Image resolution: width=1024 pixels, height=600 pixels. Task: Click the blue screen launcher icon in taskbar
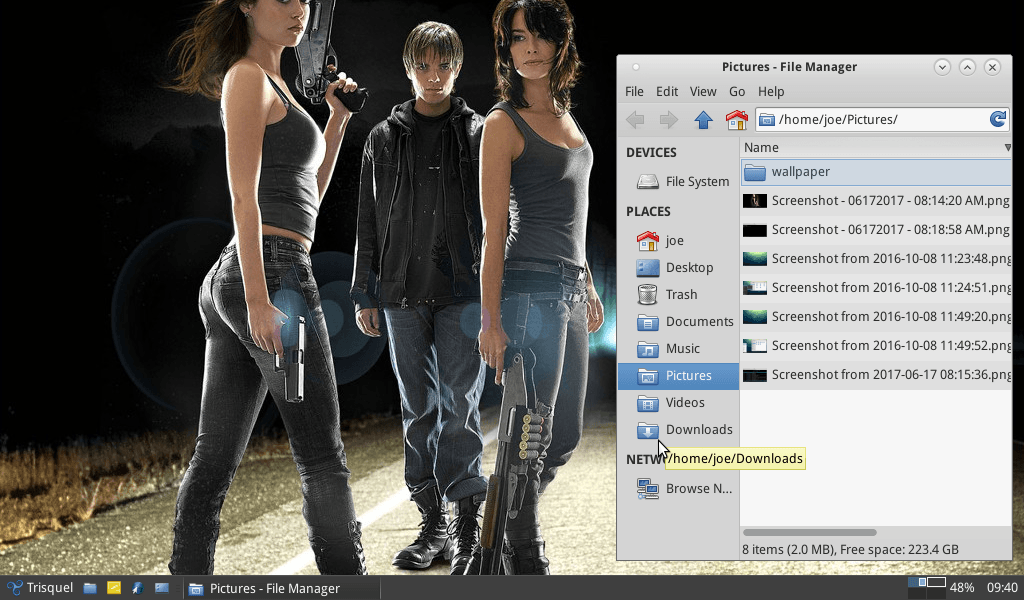tap(161, 588)
